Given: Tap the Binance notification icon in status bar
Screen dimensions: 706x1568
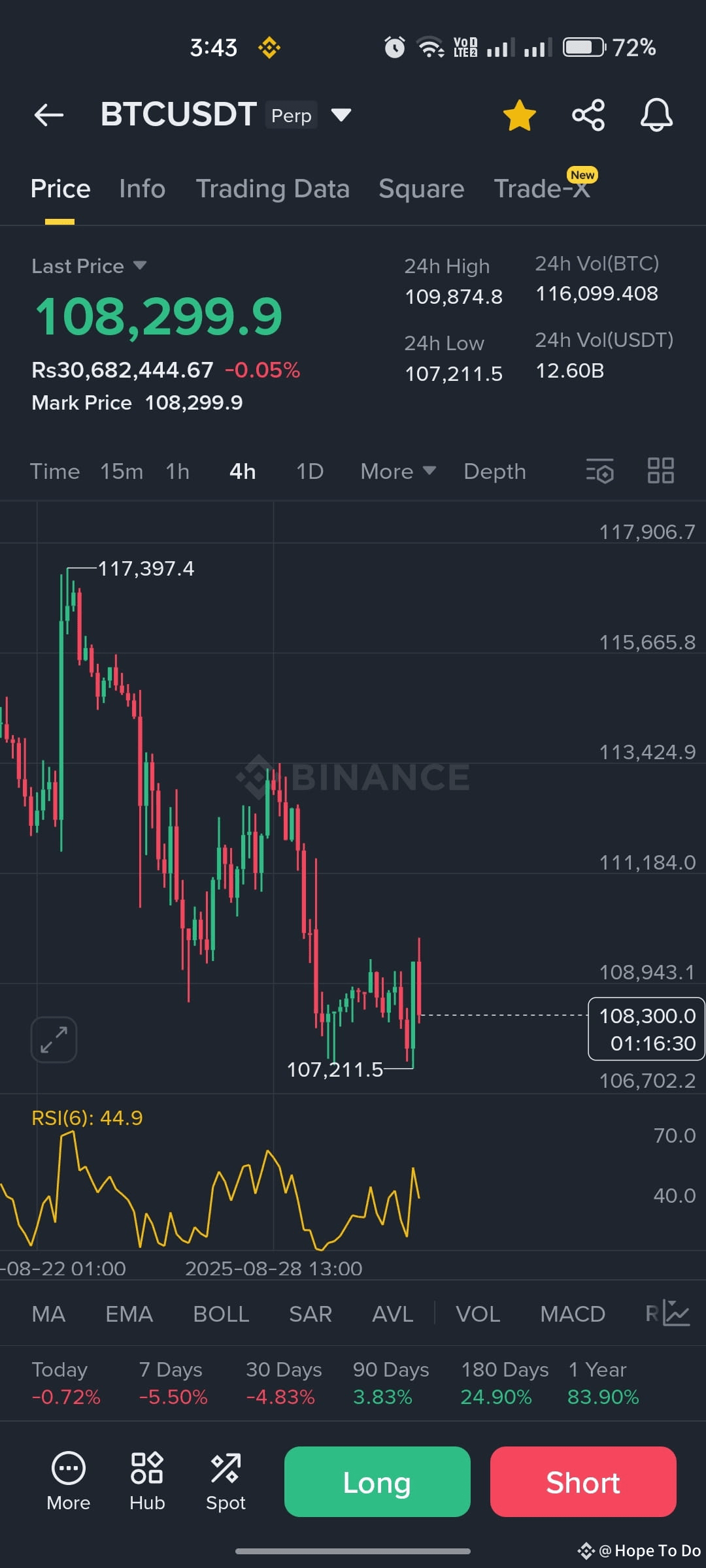Looking at the screenshot, I should click(x=269, y=47).
